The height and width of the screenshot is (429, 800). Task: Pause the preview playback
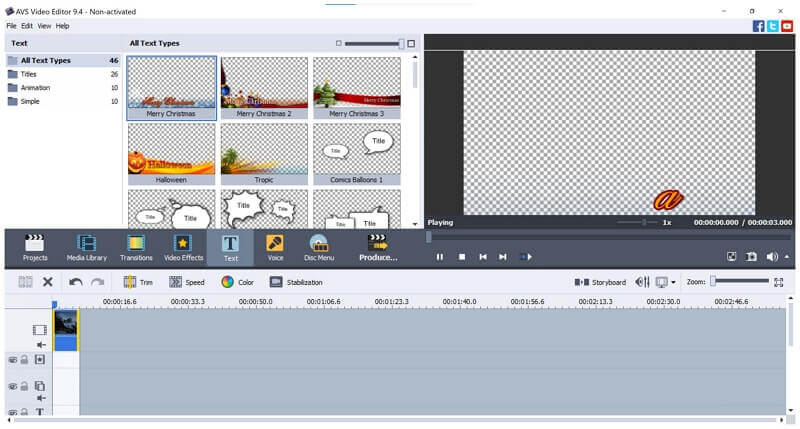tap(440, 257)
